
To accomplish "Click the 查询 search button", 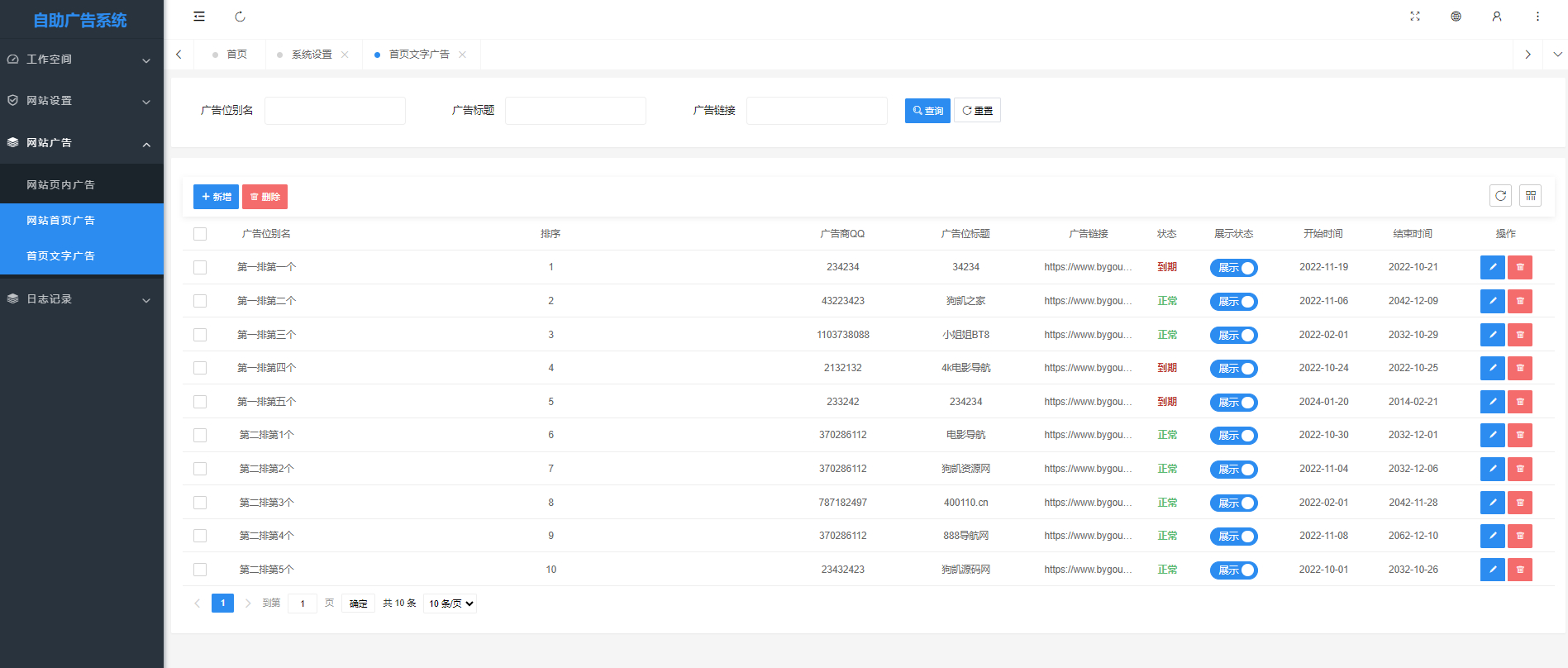I will click(x=927, y=111).
